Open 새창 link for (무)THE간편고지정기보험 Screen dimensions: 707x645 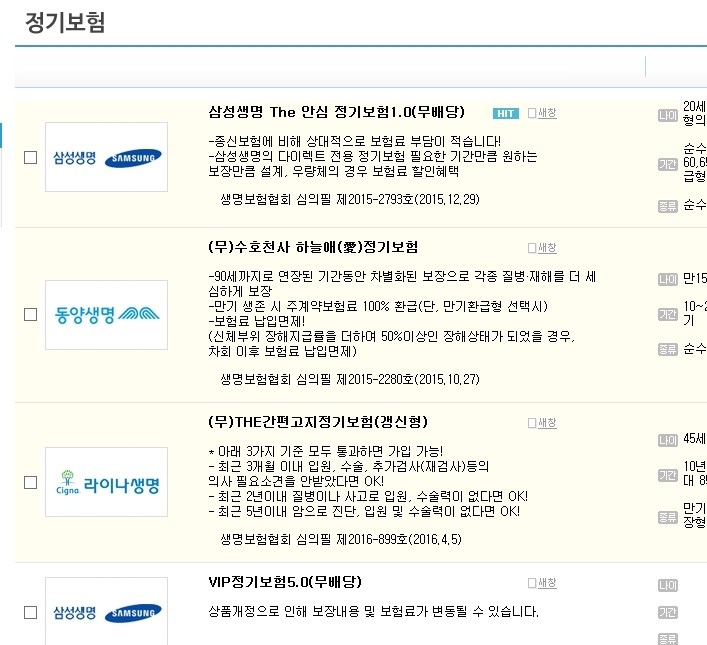547,423
